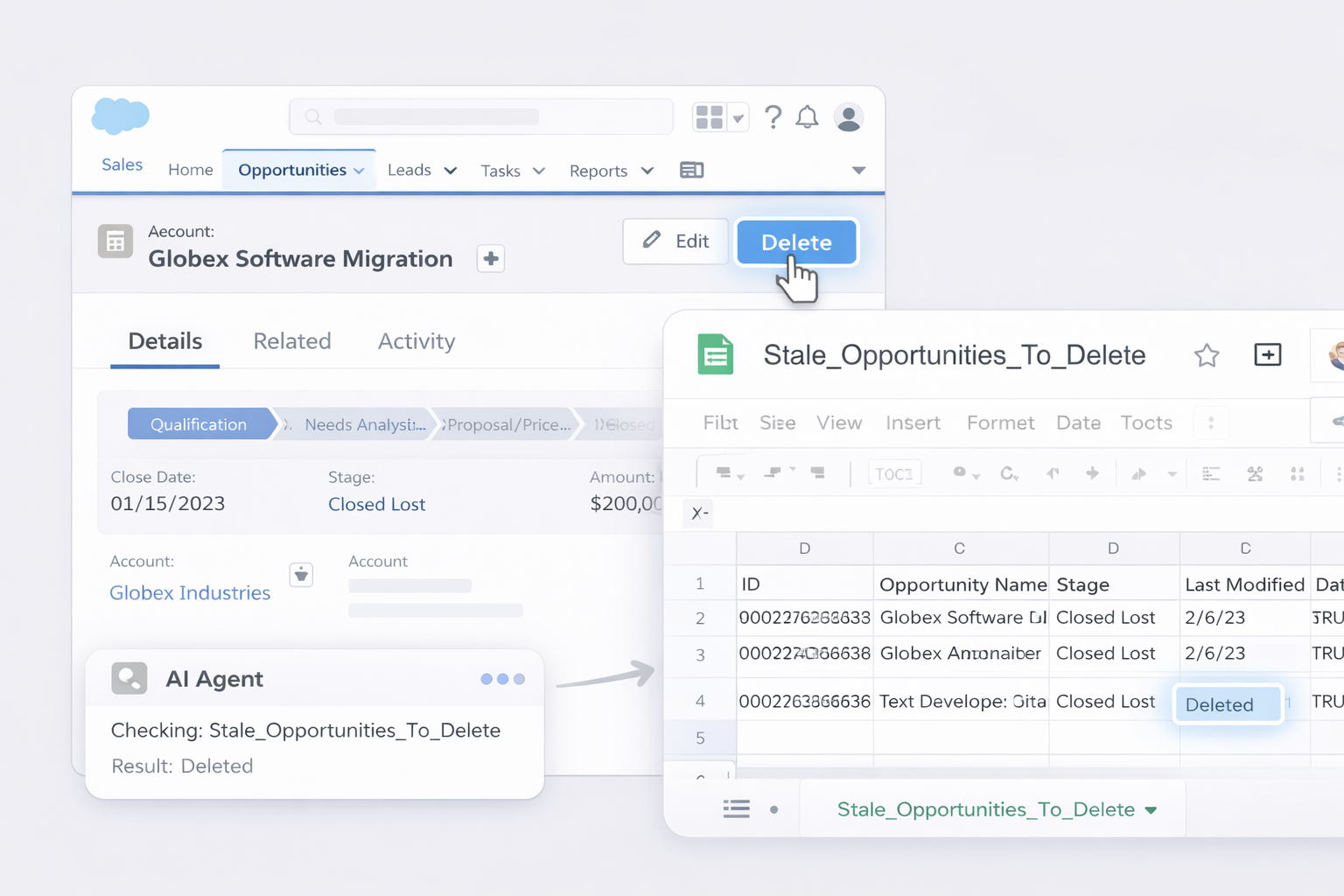Click the cell reference box in Sheets
The width and height of the screenshot is (1344, 896).
click(699, 513)
